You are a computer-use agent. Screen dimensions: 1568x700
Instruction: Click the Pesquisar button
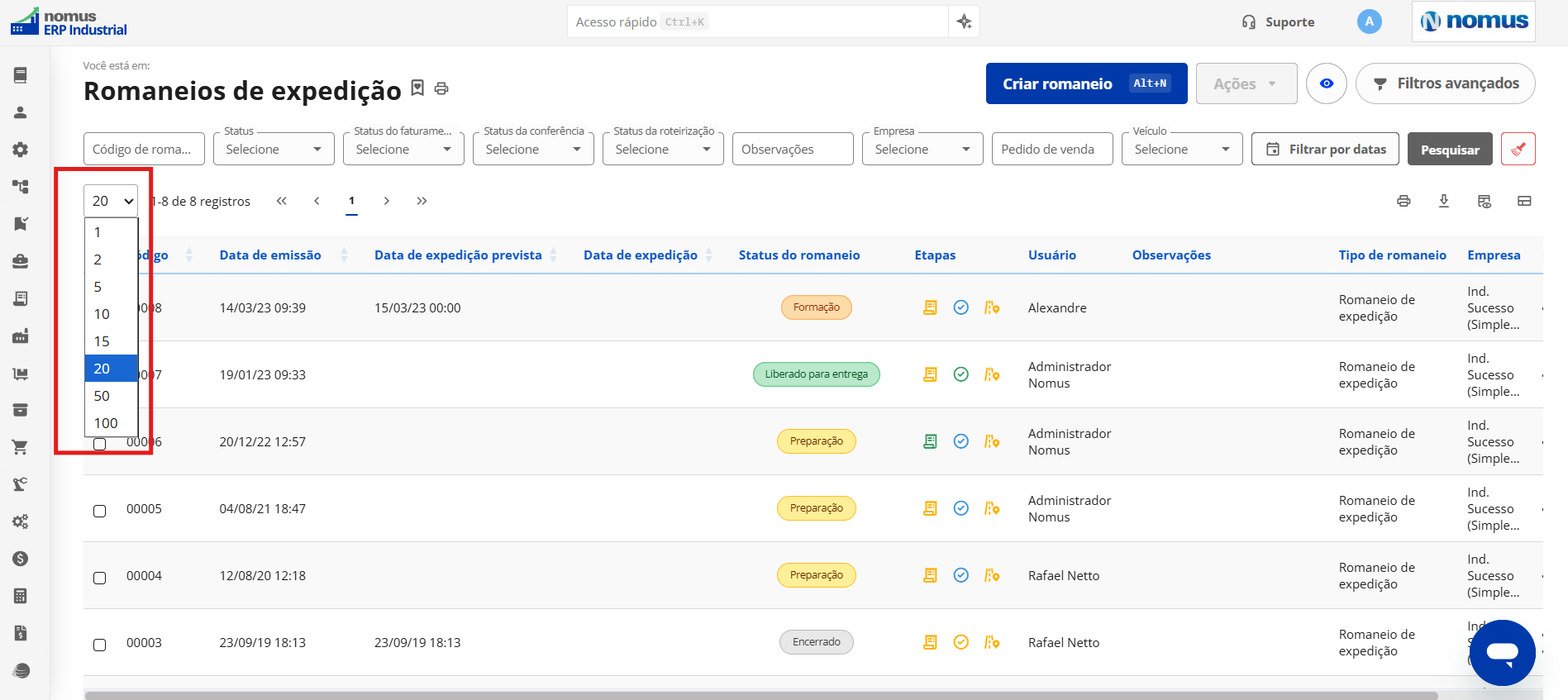pos(1450,149)
